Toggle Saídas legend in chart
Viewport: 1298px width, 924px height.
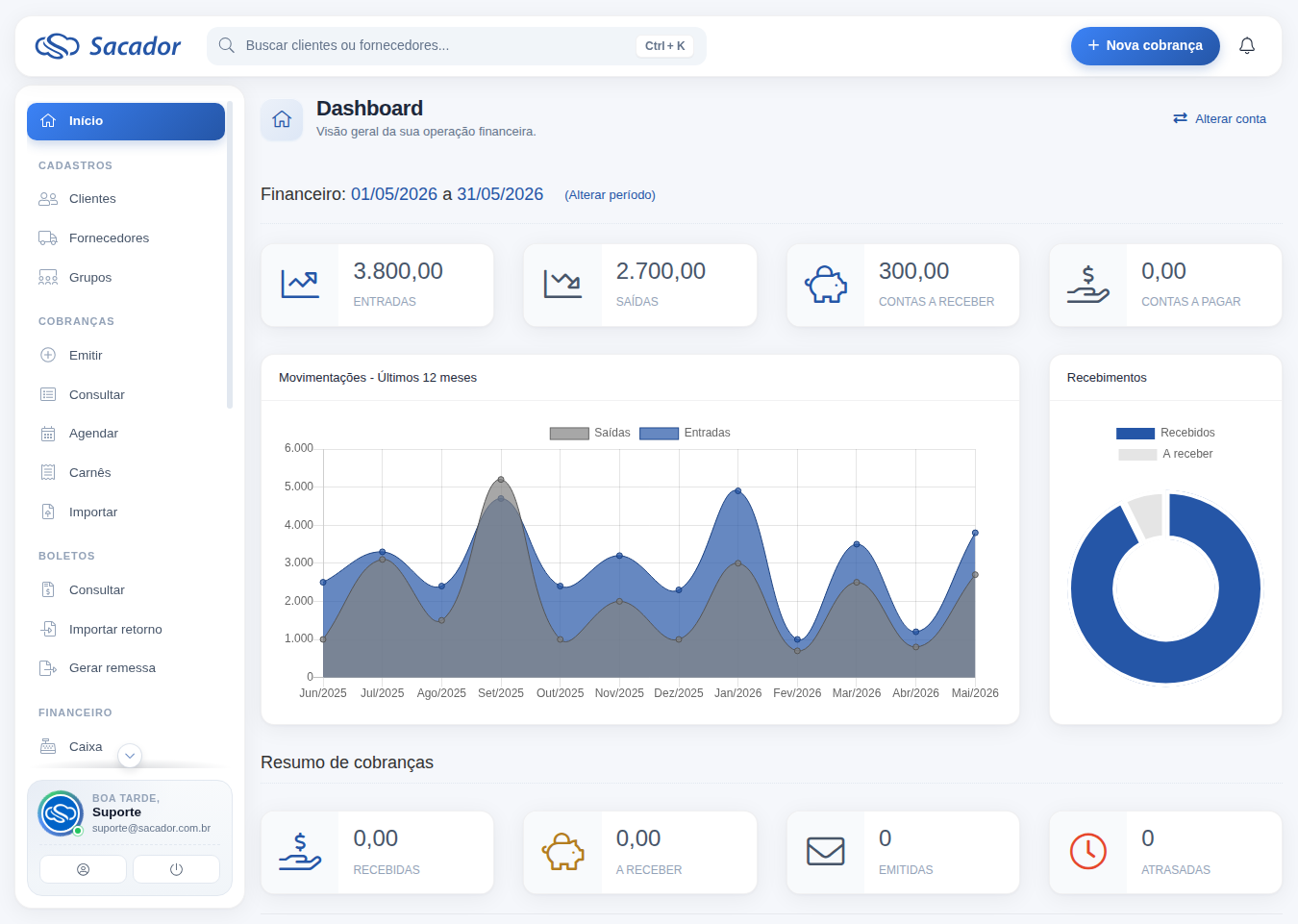[x=589, y=433]
